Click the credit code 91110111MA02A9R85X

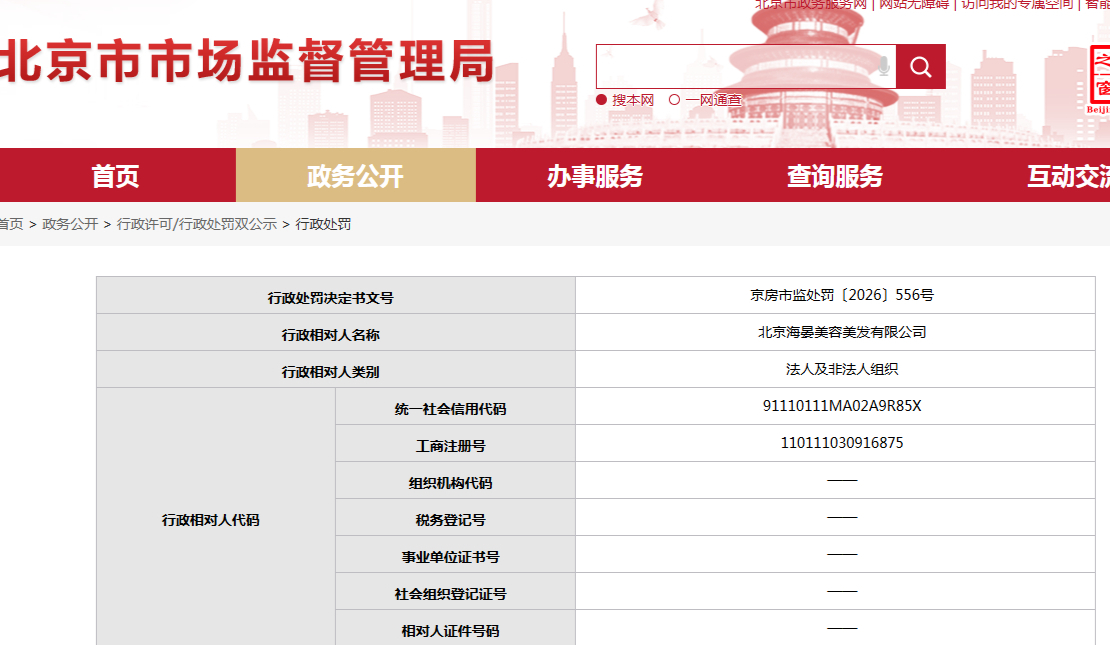coord(842,406)
